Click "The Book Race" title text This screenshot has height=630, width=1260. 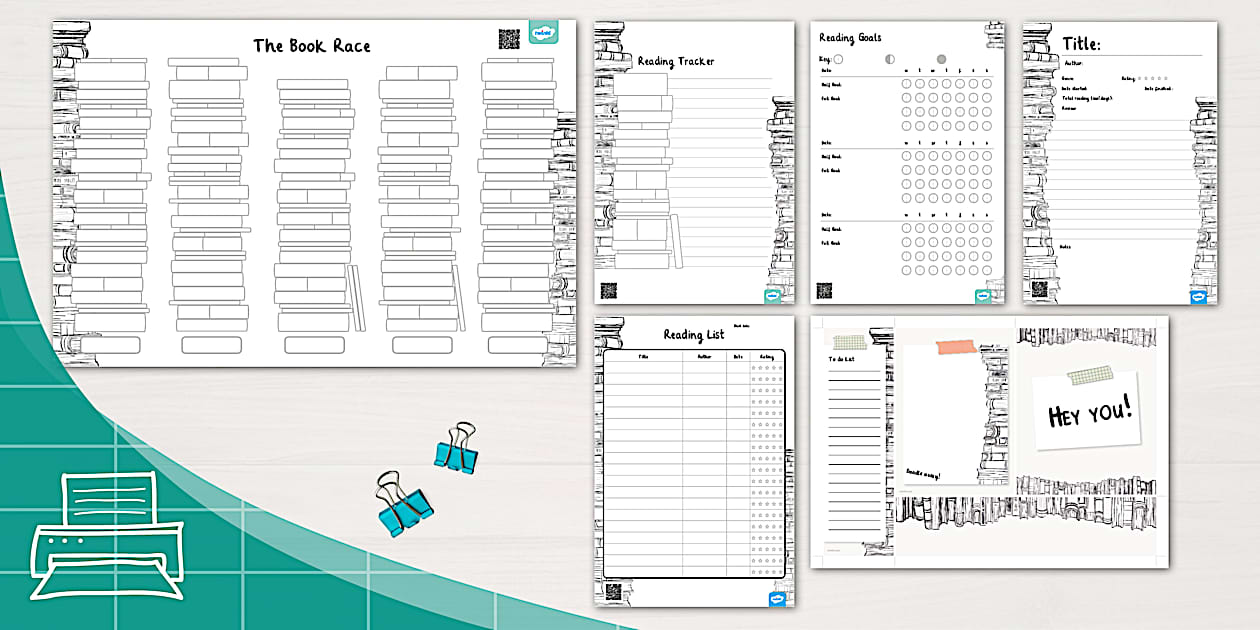pyautogui.click(x=311, y=45)
